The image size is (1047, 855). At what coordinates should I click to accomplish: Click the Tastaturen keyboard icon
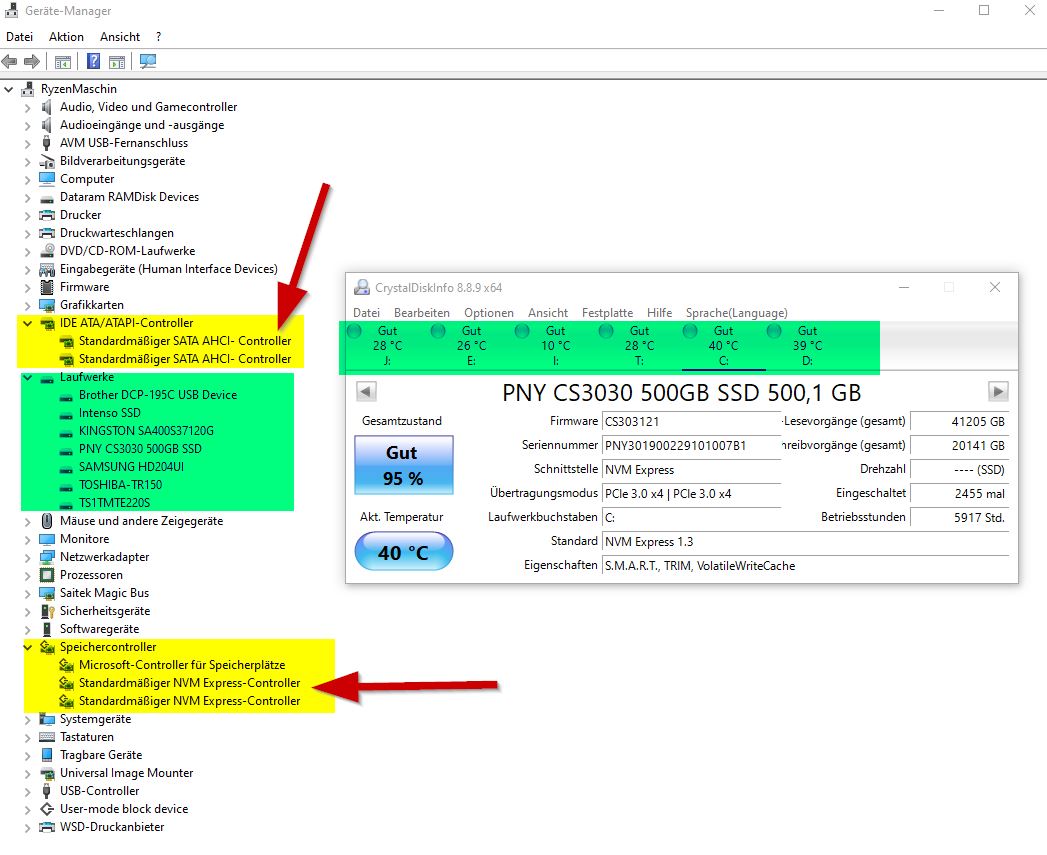[x=47, y=737]
